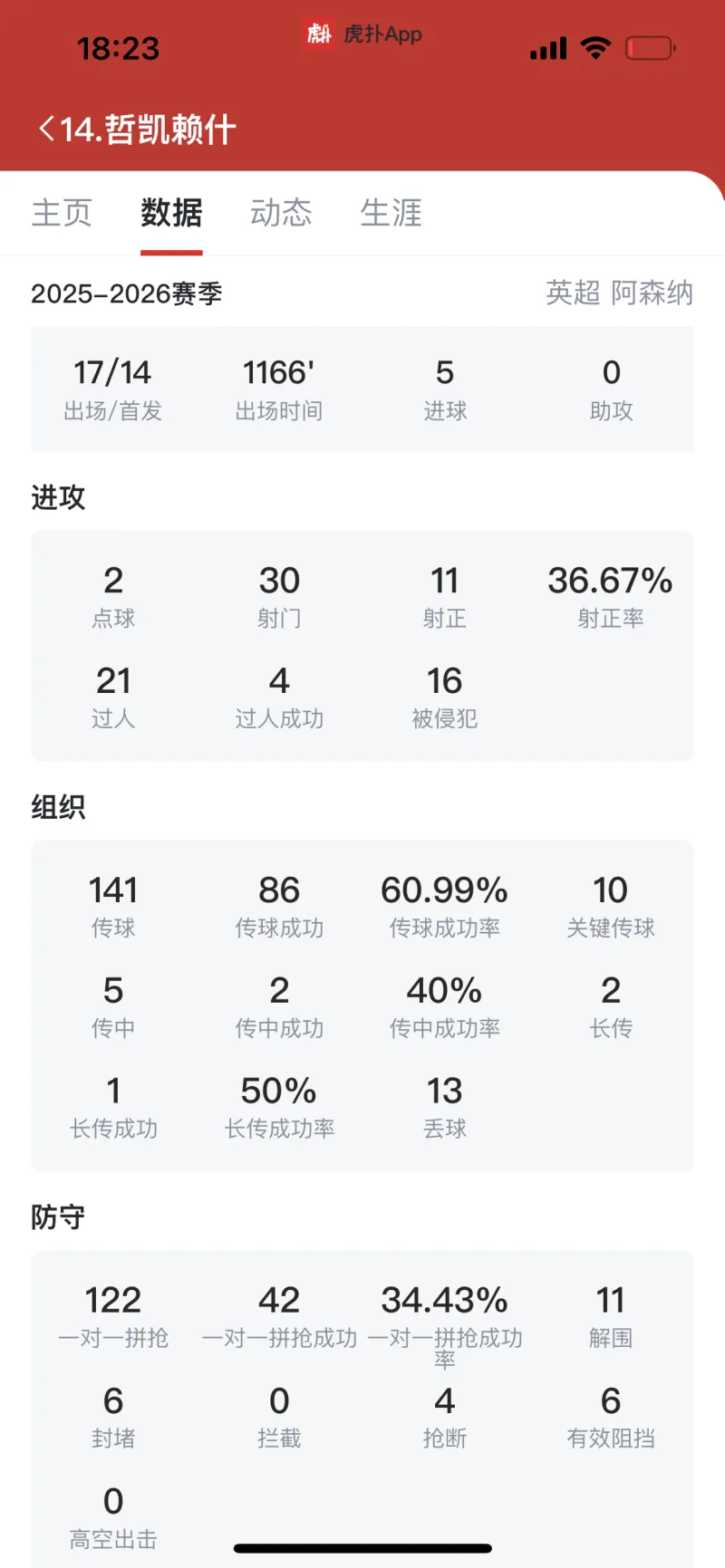Tap the player title 14.哲凯赖什
The image size is (725, 1568).
coord(149,130)
